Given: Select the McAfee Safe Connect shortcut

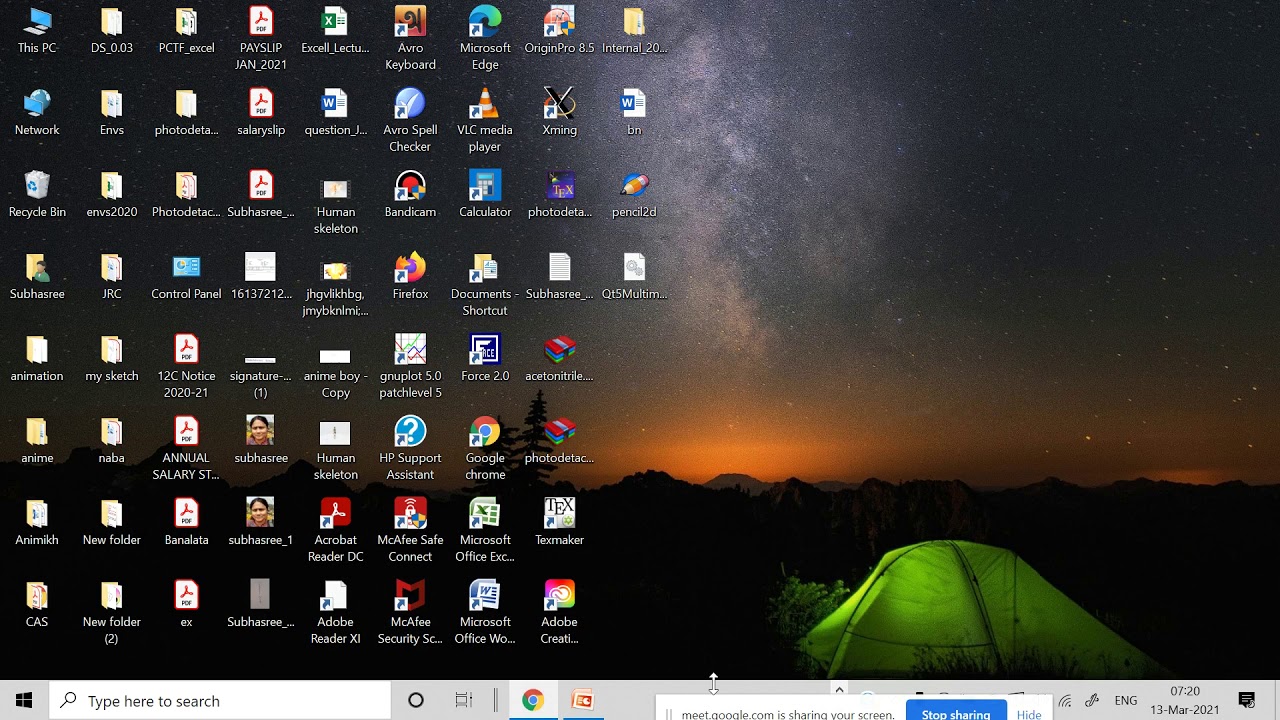Looking at the screenshot, I should (410, 531).
